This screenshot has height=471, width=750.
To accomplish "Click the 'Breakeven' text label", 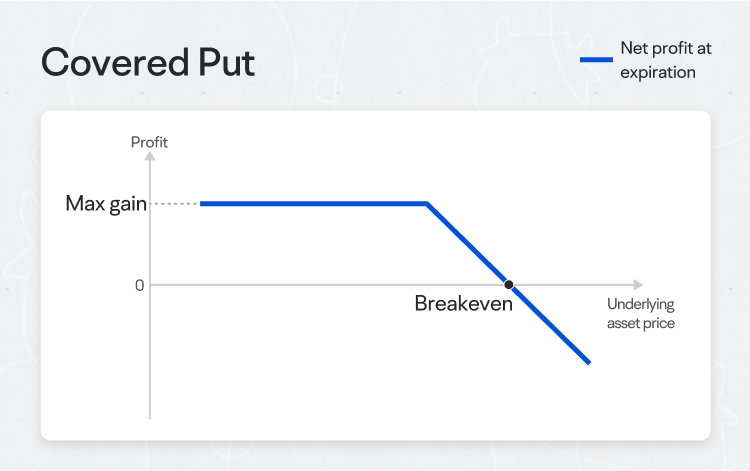I will click(x=463, y=304).
